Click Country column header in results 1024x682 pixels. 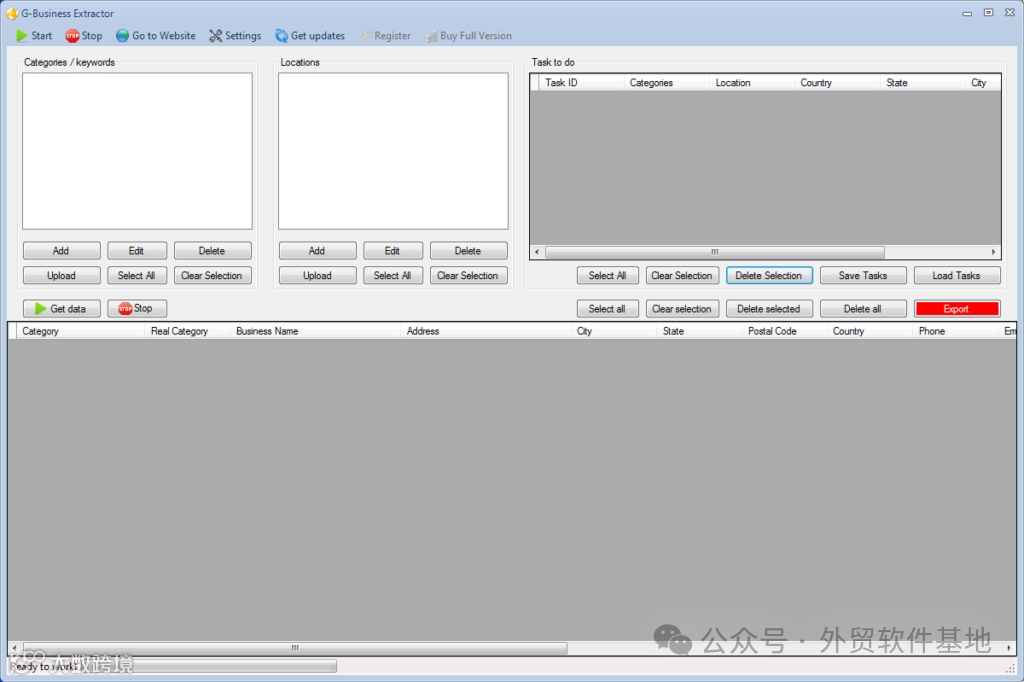[870, 331]
